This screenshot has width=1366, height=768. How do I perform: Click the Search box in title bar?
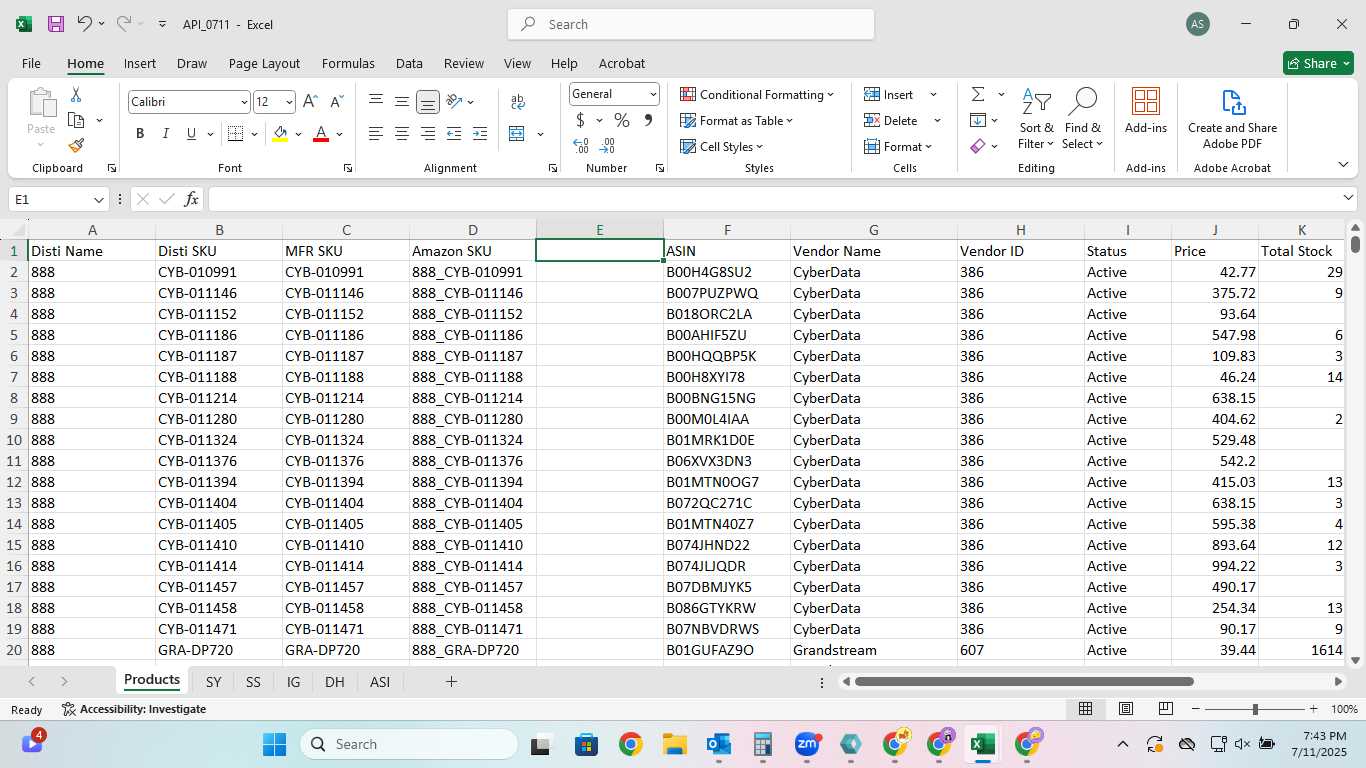tap(691, 24)
